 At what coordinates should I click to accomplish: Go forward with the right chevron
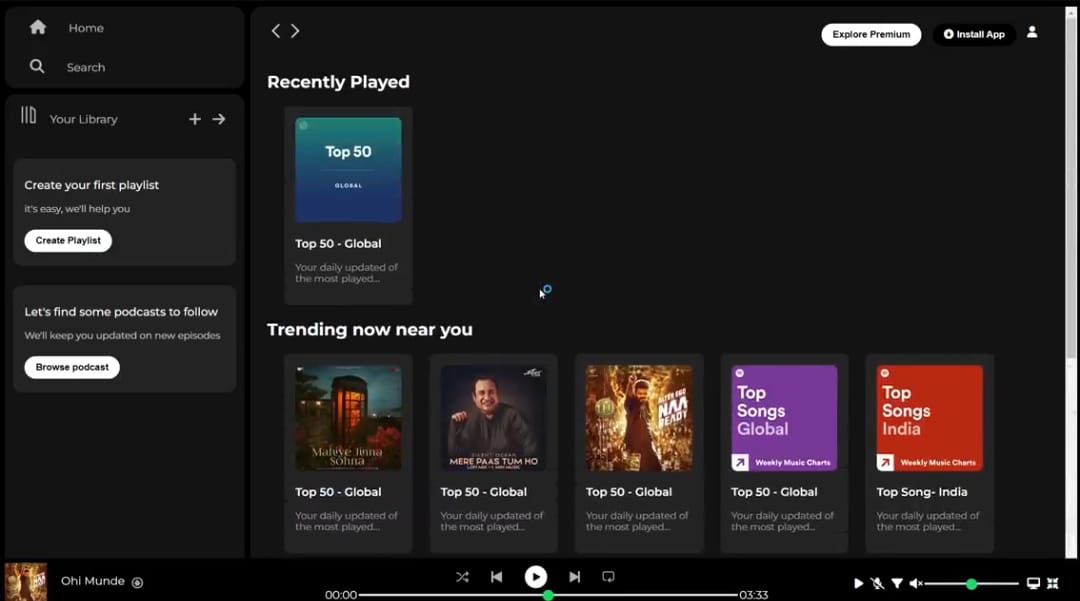point(295,31)
